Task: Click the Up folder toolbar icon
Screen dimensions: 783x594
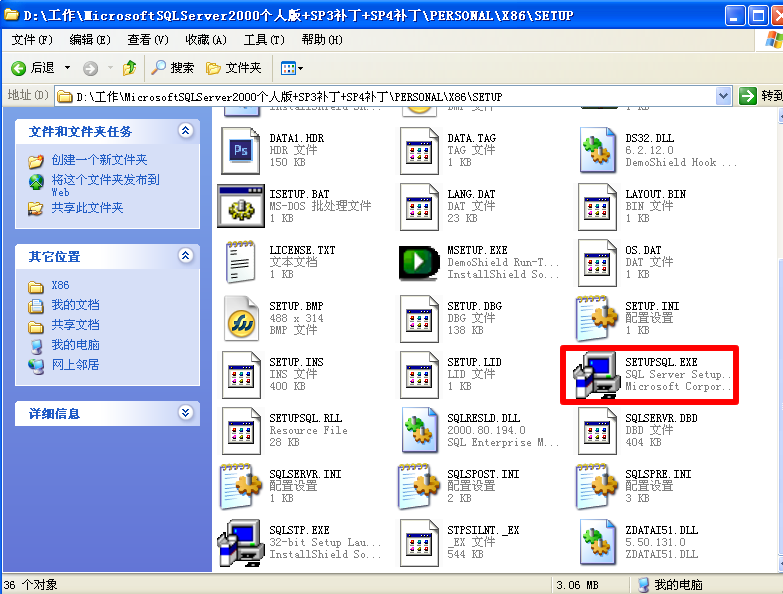Action: click(129, 68)
